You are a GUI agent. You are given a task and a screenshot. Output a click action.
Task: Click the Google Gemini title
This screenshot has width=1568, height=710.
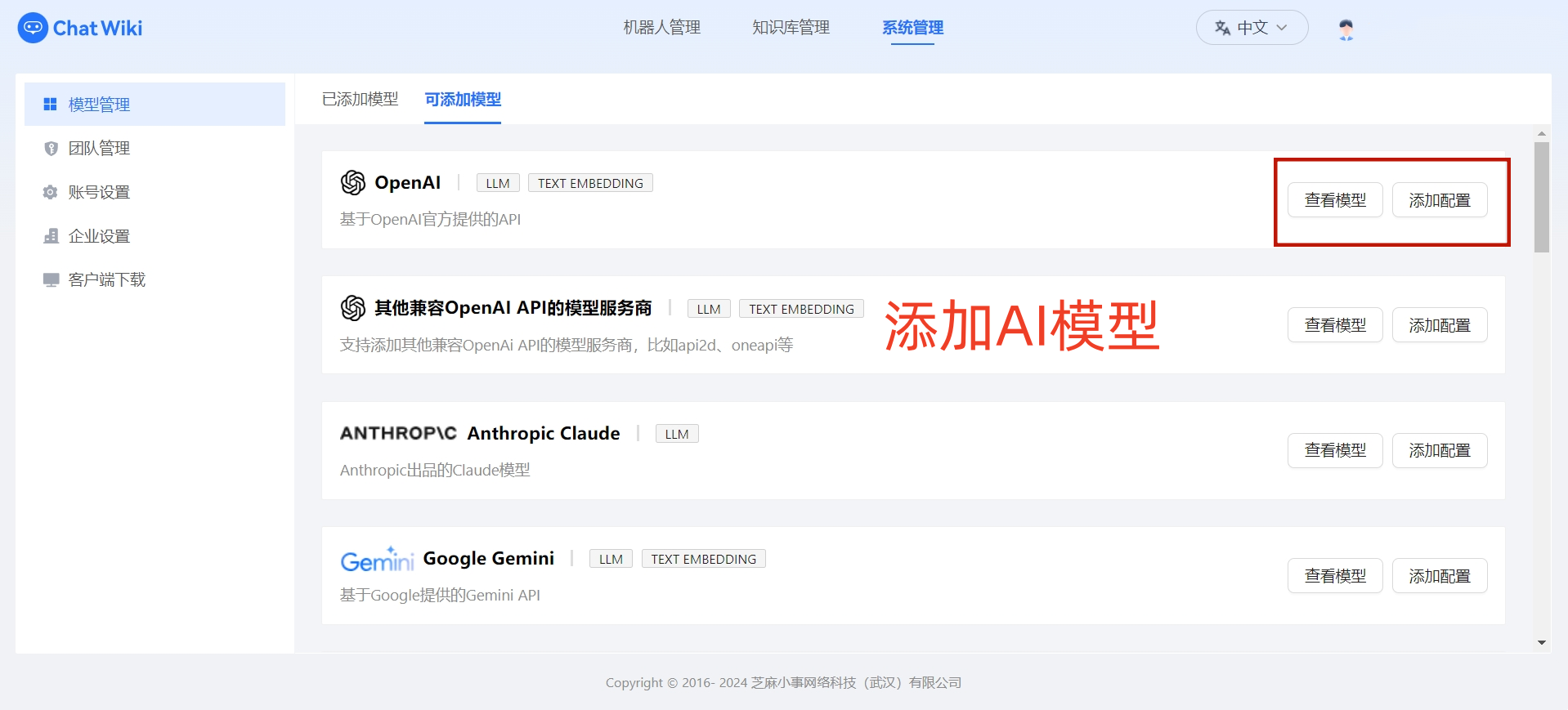click(x=489, y=559)
